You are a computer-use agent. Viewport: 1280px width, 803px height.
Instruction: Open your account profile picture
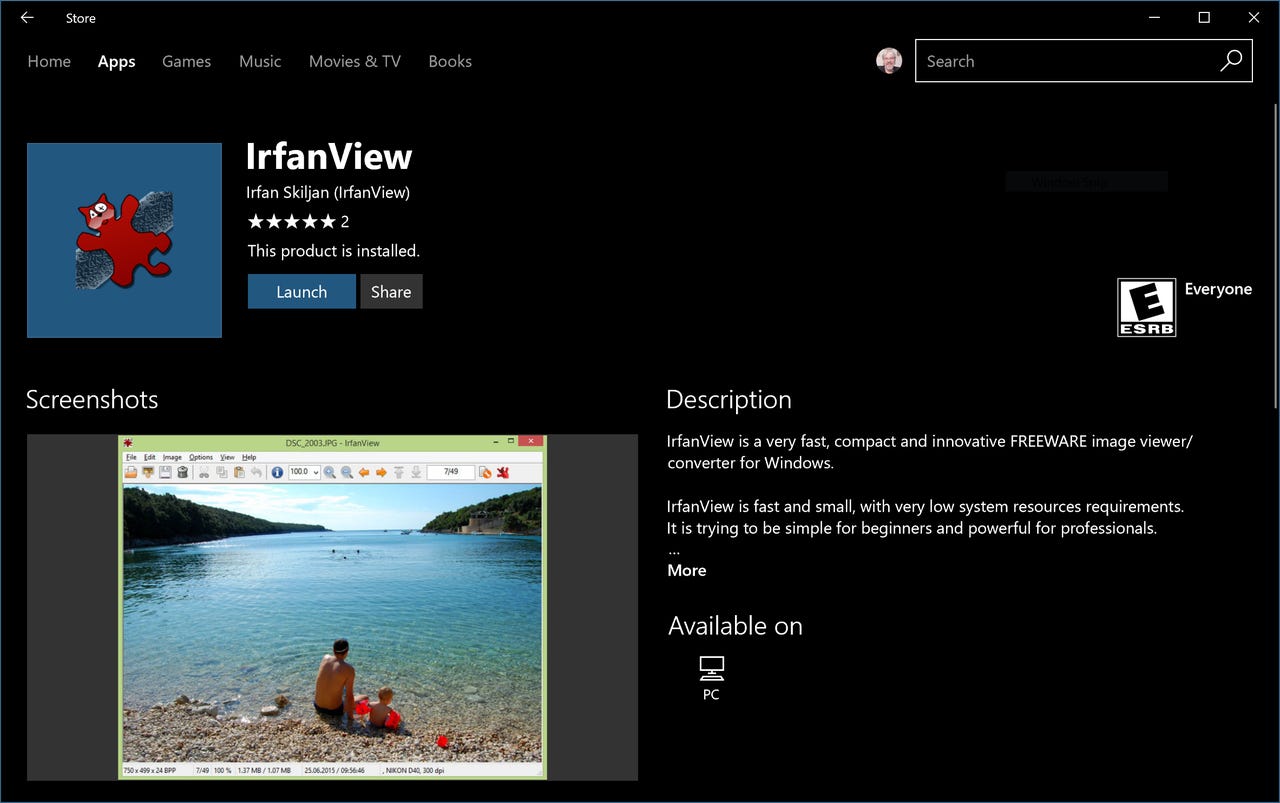tap(889, 61)
